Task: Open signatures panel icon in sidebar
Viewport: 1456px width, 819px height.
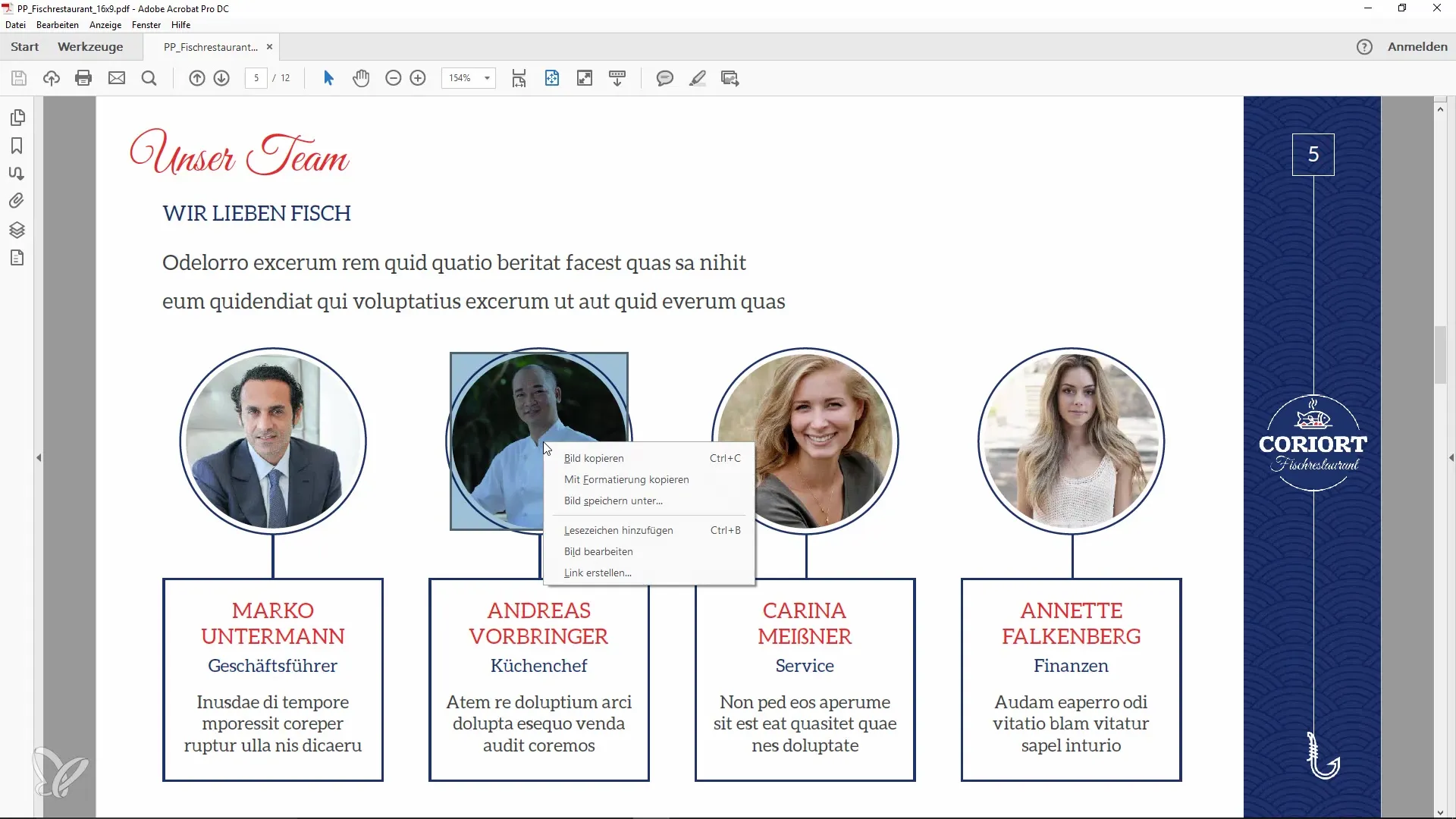Action: coord(17,174)
